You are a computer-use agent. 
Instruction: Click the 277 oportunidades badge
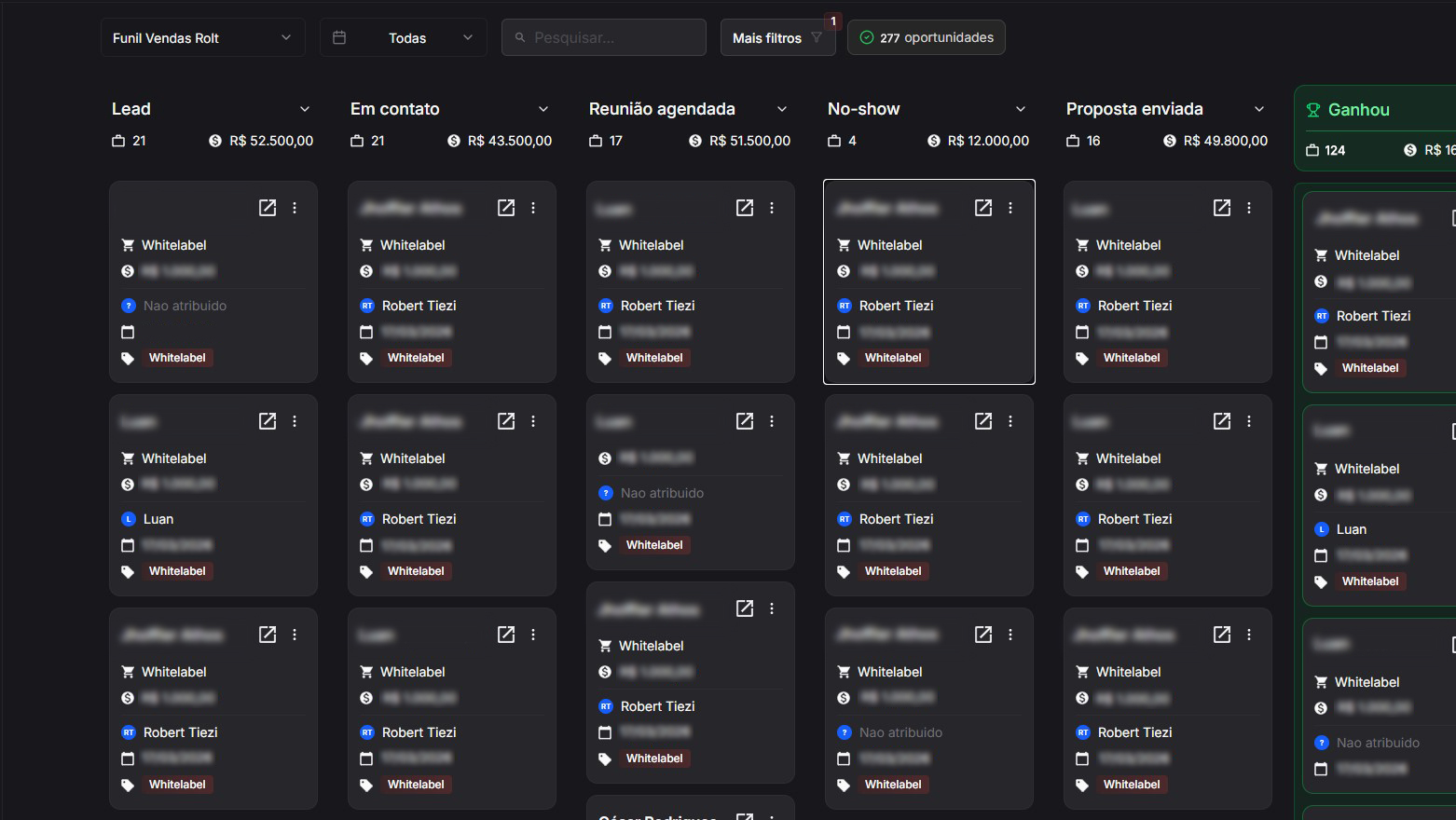point(926,37)
